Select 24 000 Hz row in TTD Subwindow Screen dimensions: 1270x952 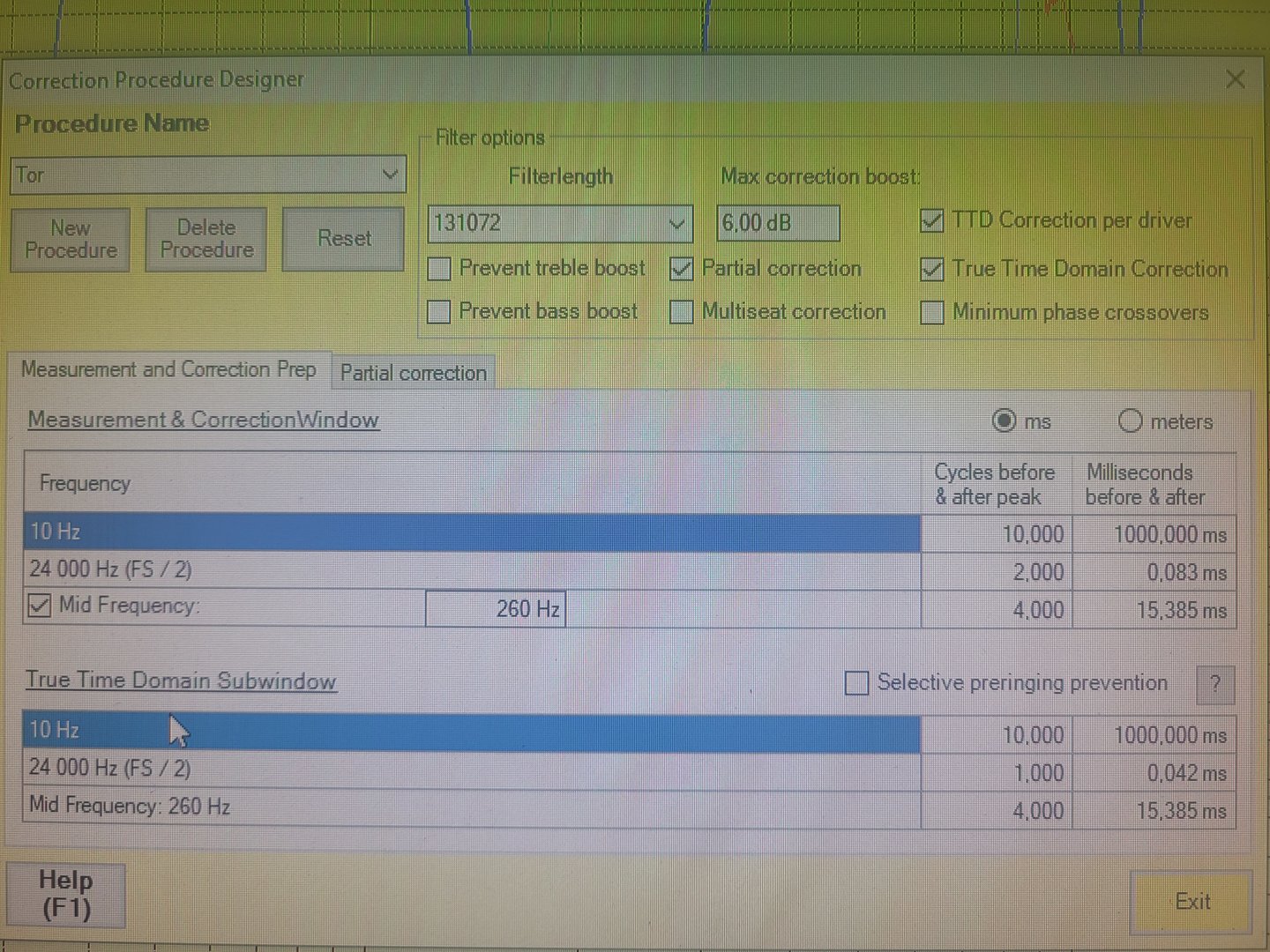click(472, 770)
